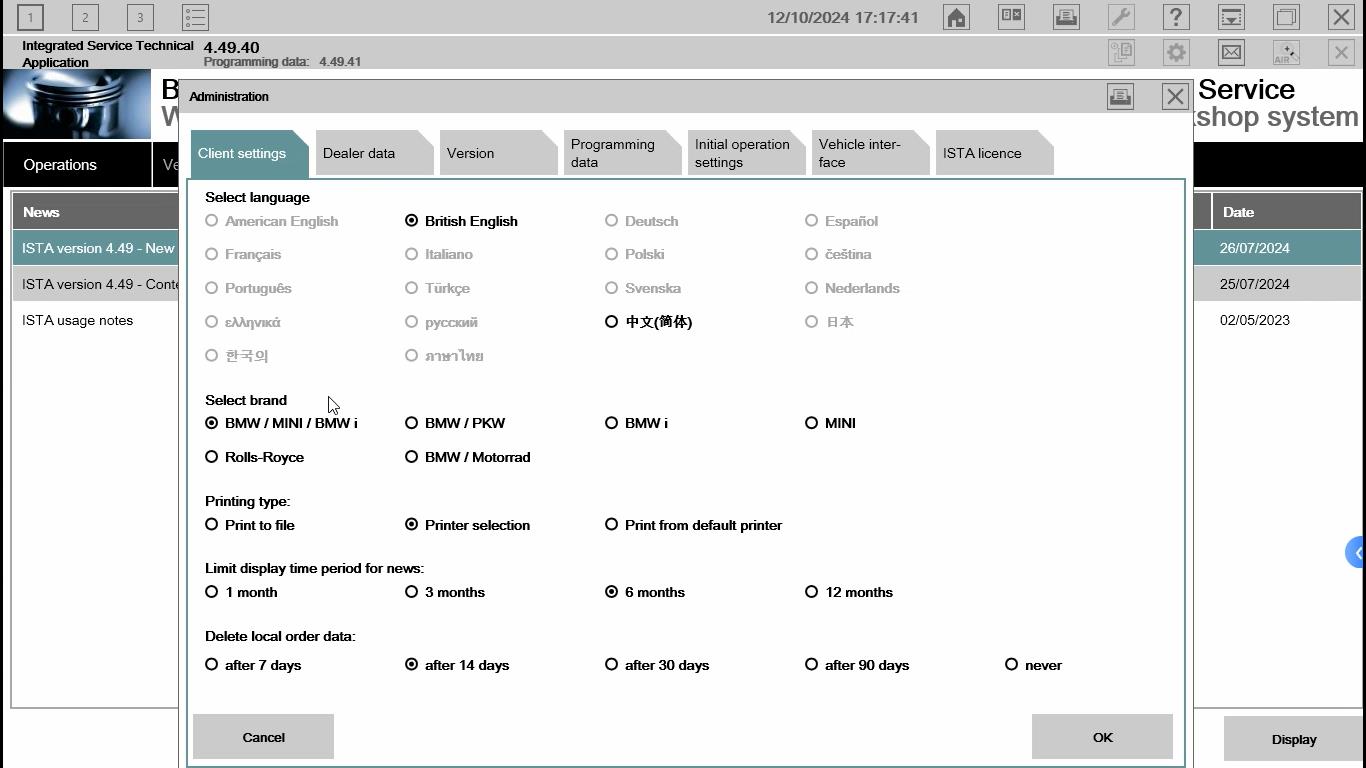
Task: Switch to the Version tab
Action: pos(498,153)
